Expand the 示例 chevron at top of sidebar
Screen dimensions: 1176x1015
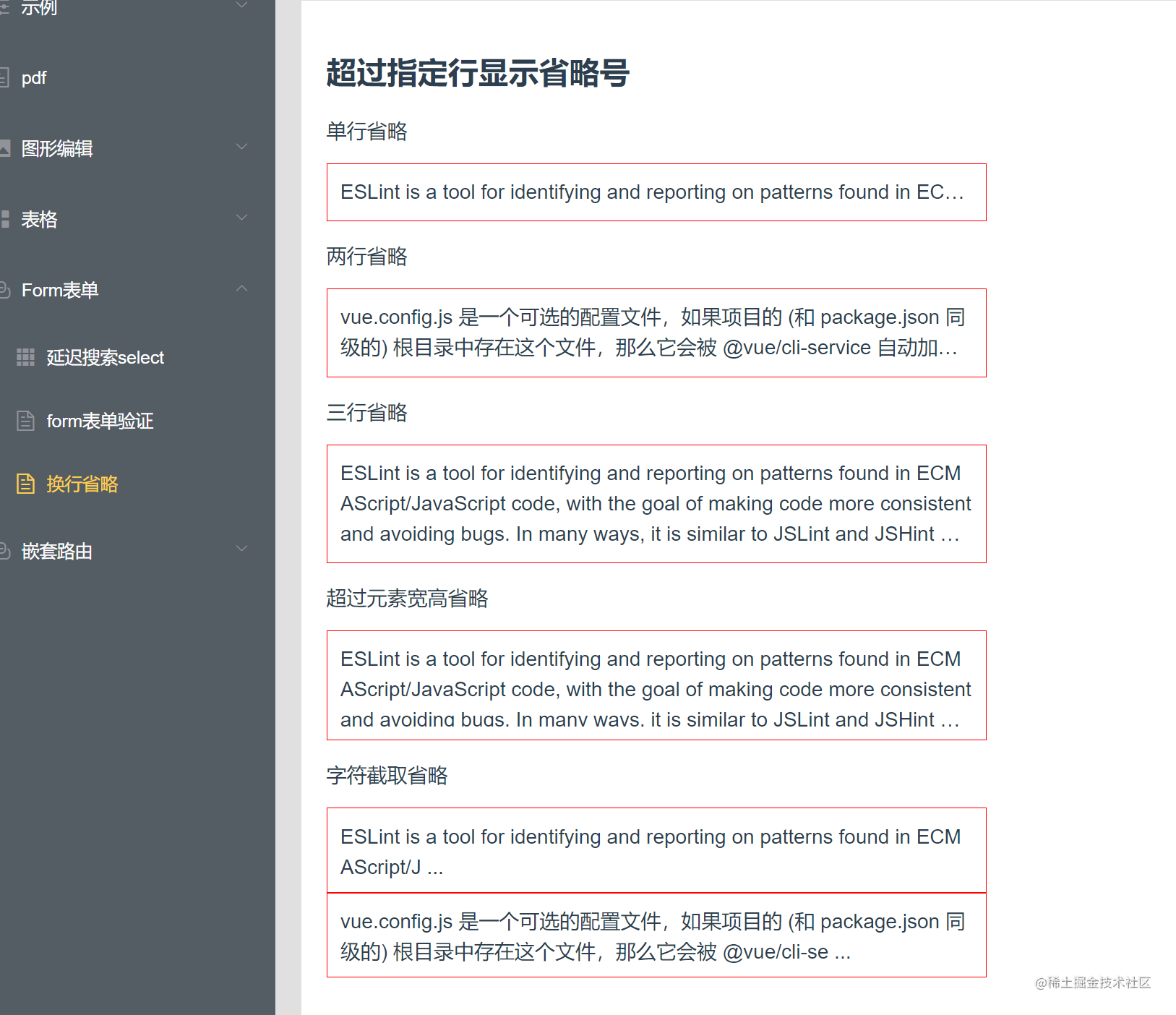(x=242, y=5)
